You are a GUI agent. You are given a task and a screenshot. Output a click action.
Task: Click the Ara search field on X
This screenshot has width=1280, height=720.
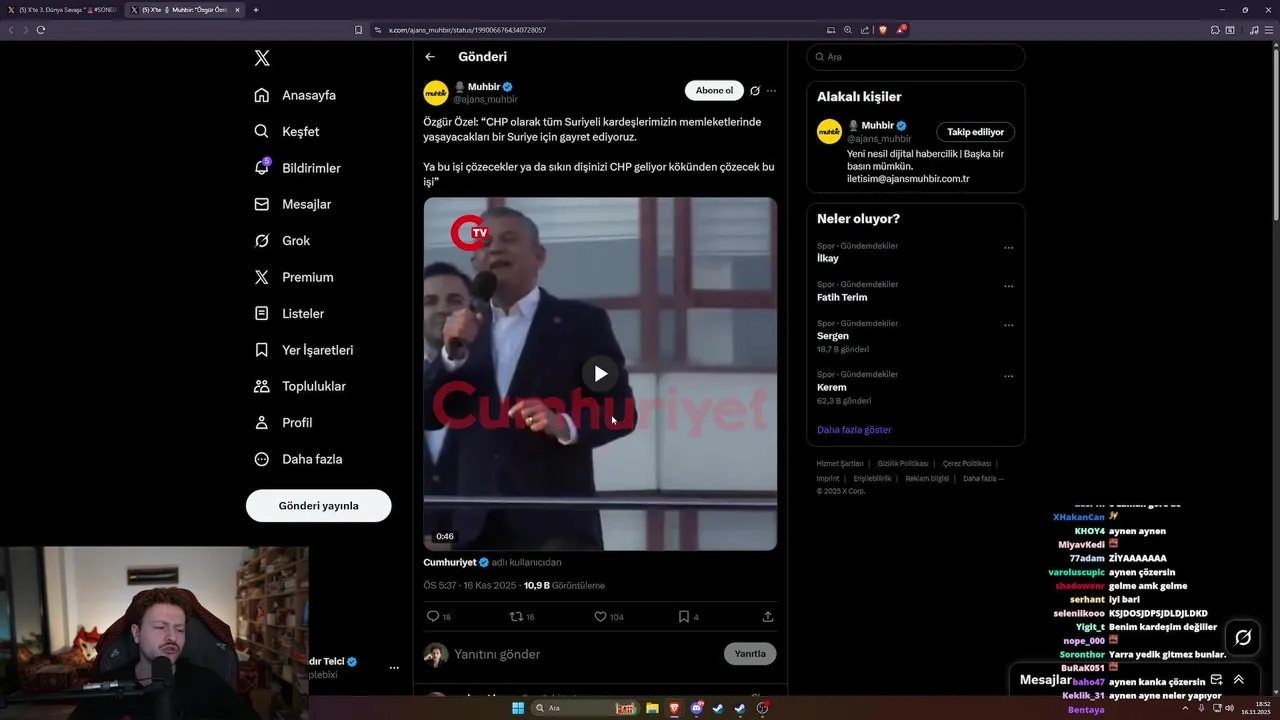pyautogui.click(x=915, y=57)
